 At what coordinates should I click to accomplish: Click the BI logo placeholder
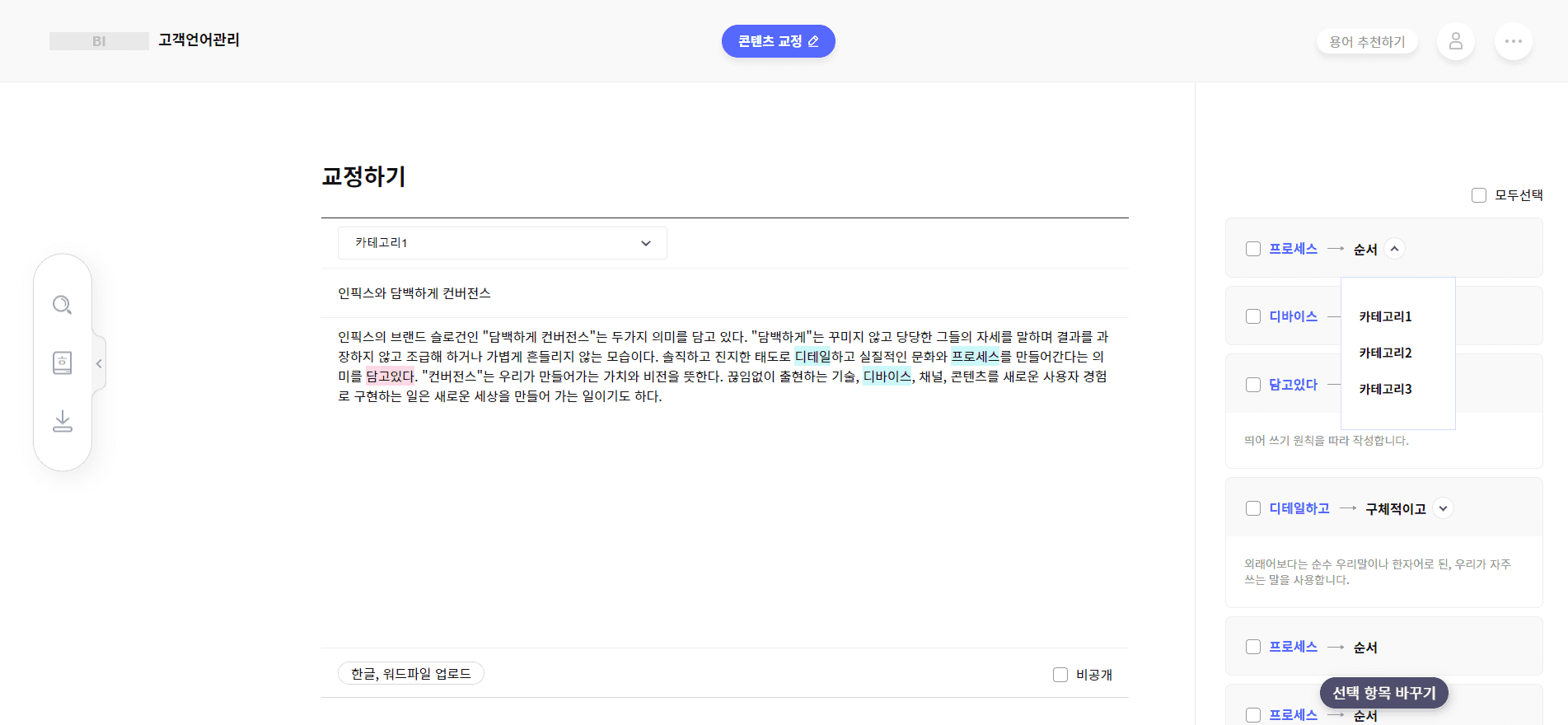tap(99, 41)
